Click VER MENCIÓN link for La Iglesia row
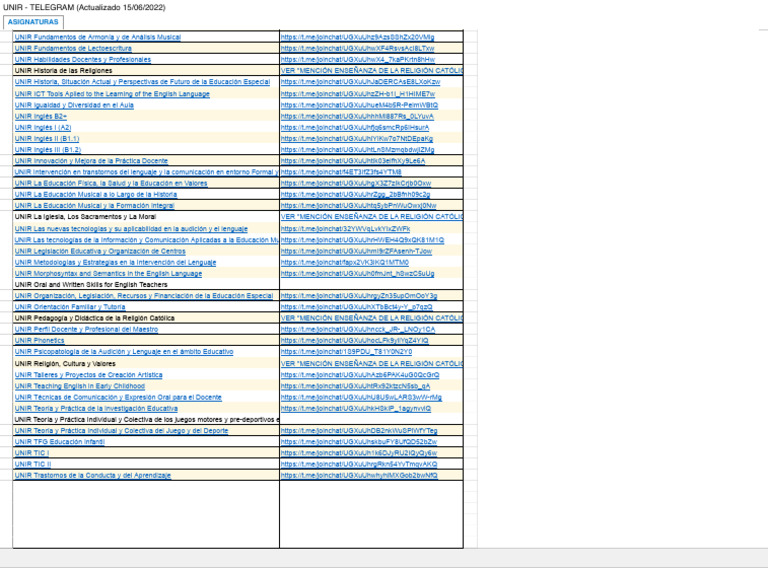This screenshot has width=768, height=568. (372, 217)
